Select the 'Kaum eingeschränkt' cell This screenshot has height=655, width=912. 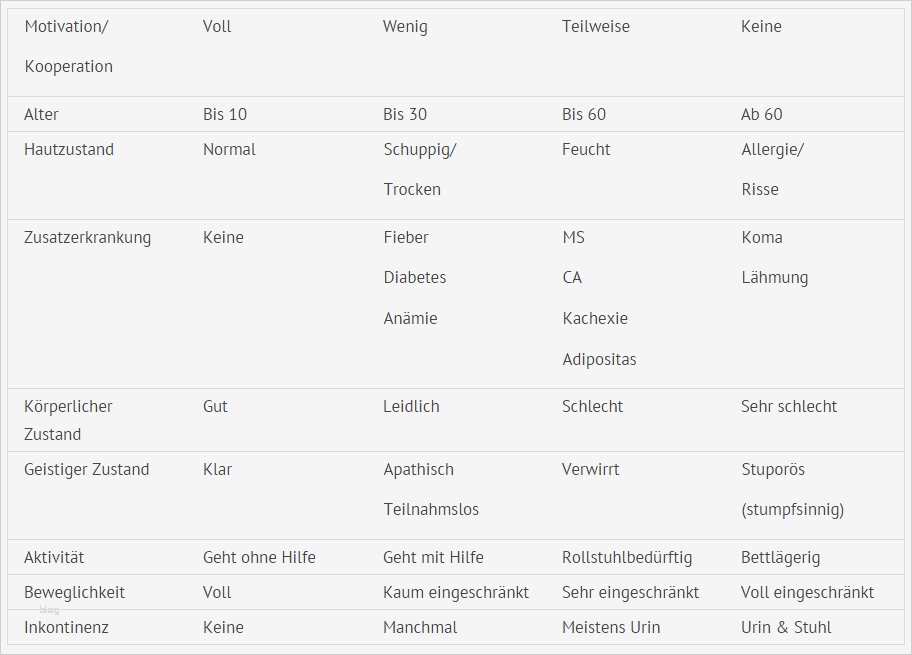tap(456, 592)
